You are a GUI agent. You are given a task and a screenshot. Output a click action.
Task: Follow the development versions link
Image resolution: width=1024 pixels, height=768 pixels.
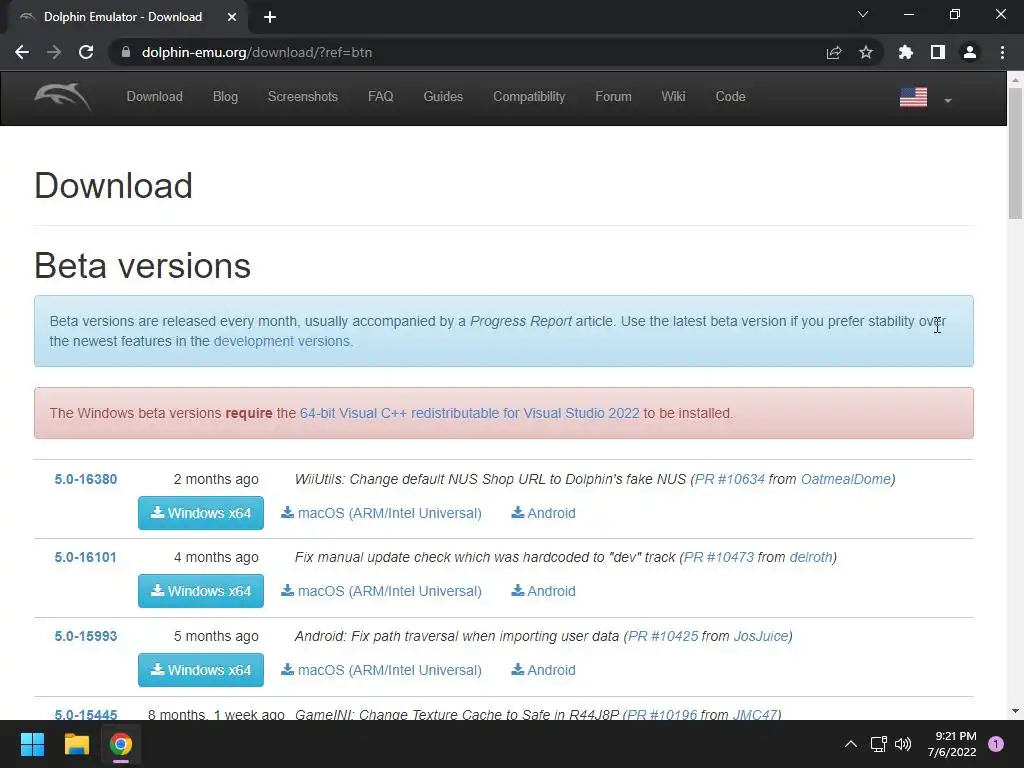(x=281, y=342)
